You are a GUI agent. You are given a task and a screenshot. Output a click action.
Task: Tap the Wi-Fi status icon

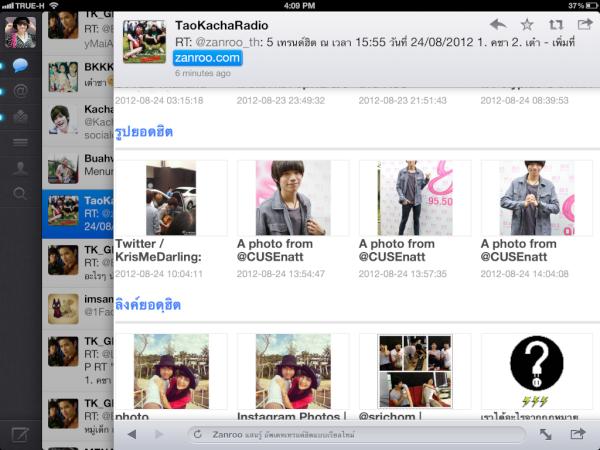54,5
